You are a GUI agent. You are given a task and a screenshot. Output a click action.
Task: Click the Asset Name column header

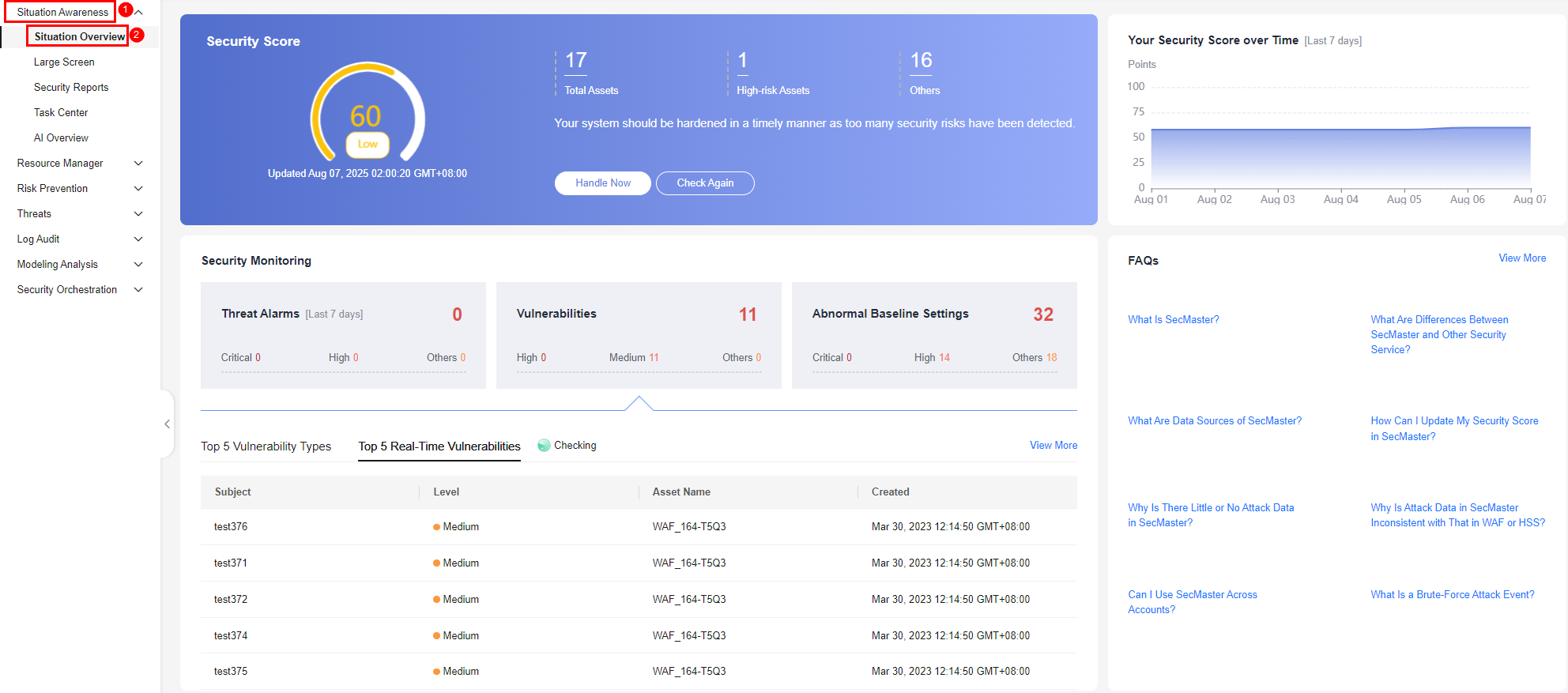[681, 492]
